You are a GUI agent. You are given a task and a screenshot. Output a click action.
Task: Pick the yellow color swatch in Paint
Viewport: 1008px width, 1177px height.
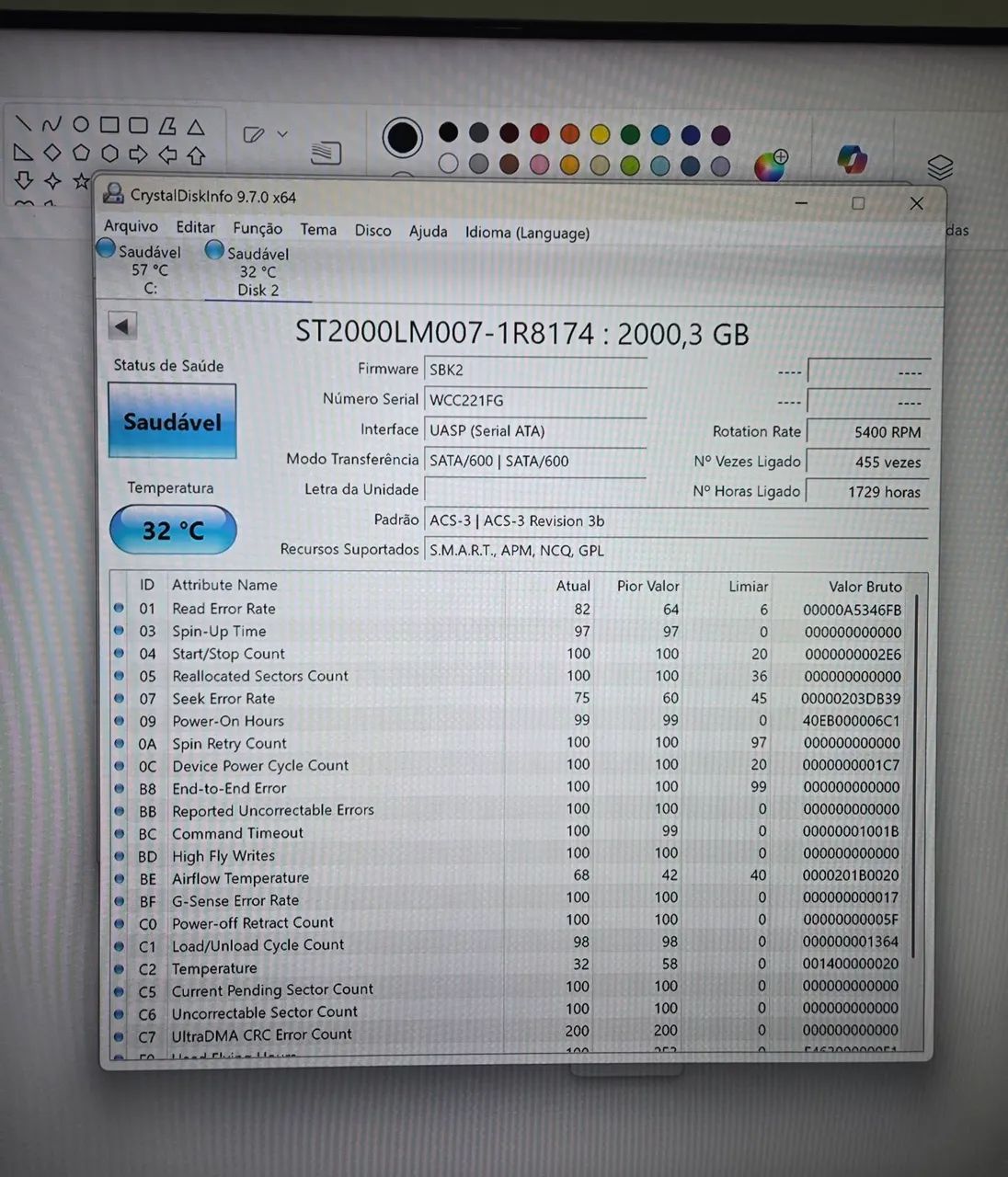(600, 134)
